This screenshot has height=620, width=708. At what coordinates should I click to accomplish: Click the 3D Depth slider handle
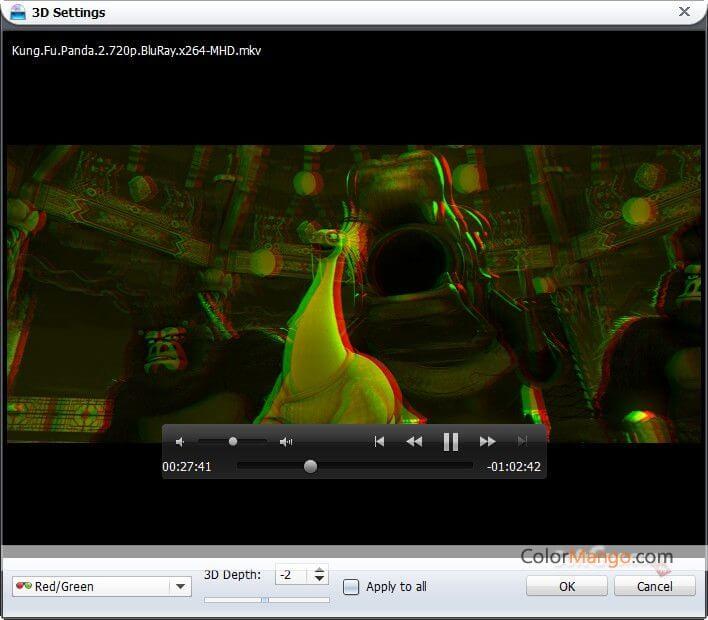click(x=265, y=600)
